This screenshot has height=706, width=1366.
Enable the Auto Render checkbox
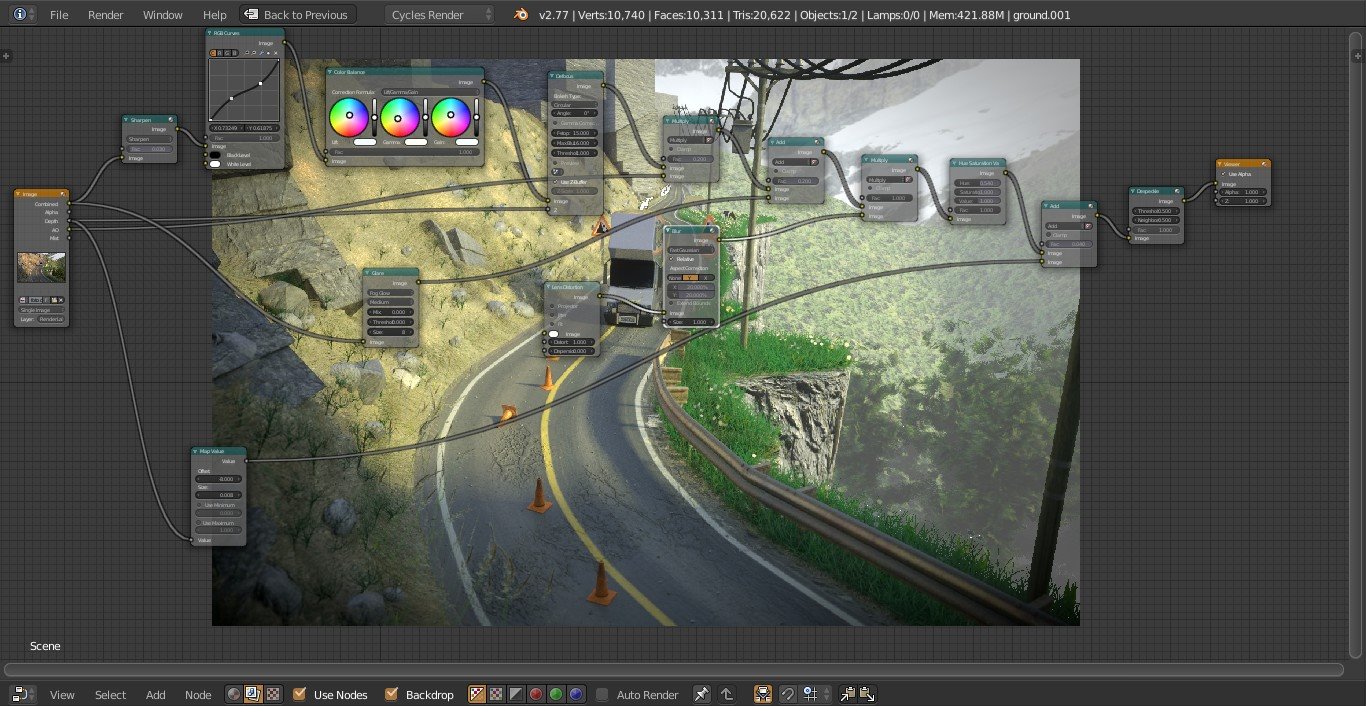(602, 694)
